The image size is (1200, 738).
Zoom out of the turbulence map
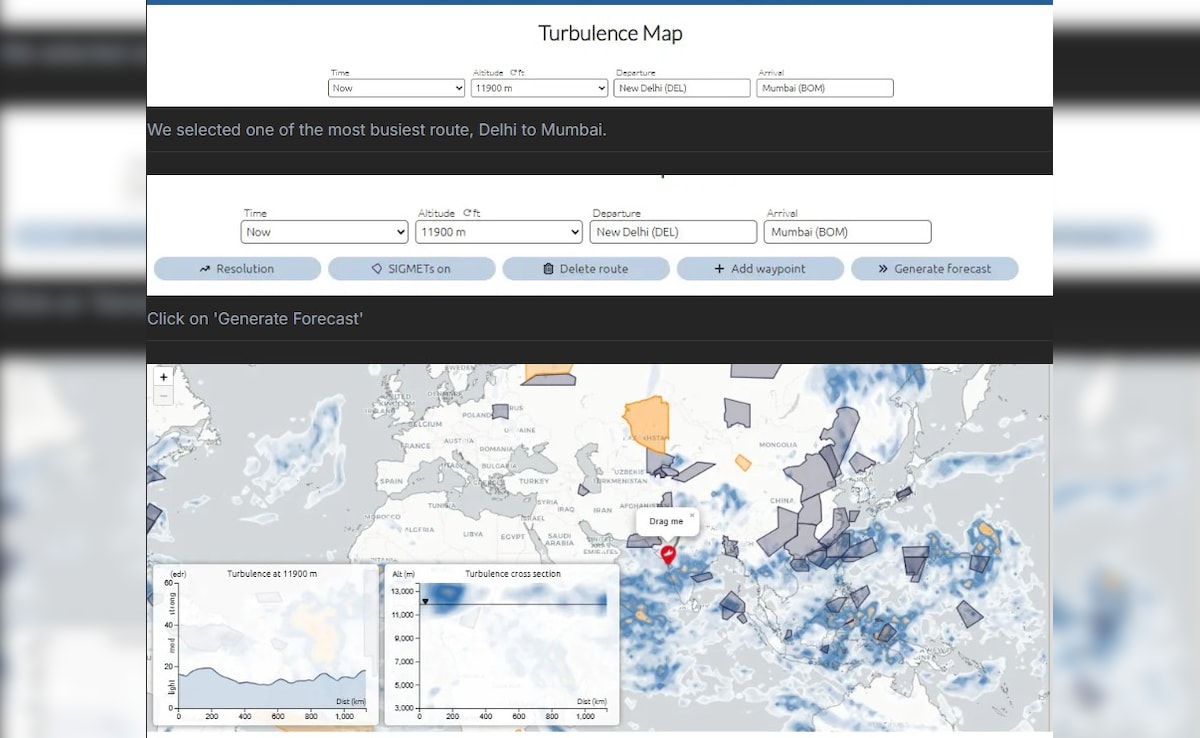[164, 396]
